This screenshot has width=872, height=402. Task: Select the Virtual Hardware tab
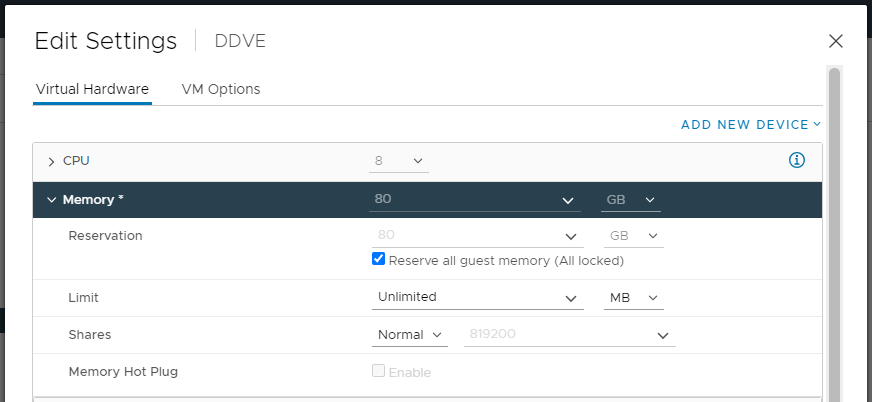tap(92, 89)
